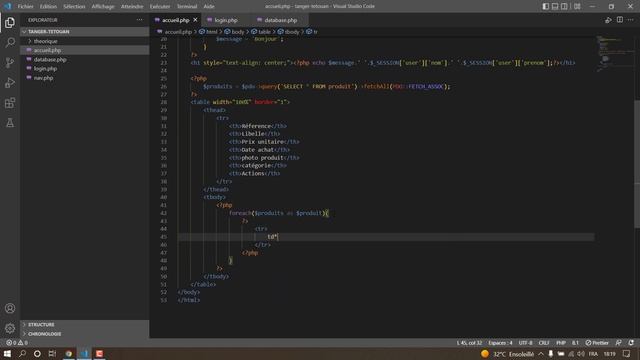
Task: Open the feedback icon in status bar
Action: (618, 343)
